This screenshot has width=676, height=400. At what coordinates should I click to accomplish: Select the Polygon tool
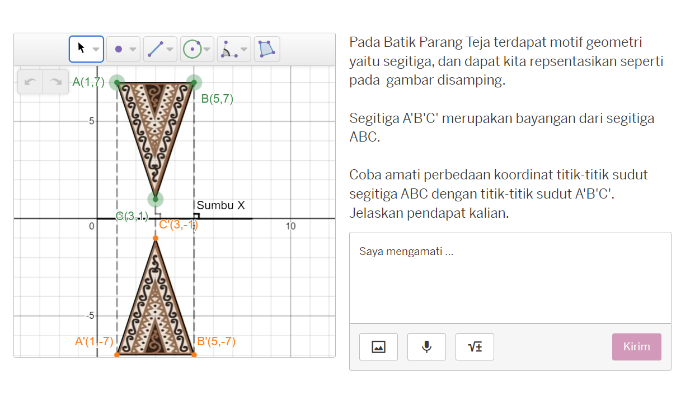pyautogui.click(x=266, y=49)
